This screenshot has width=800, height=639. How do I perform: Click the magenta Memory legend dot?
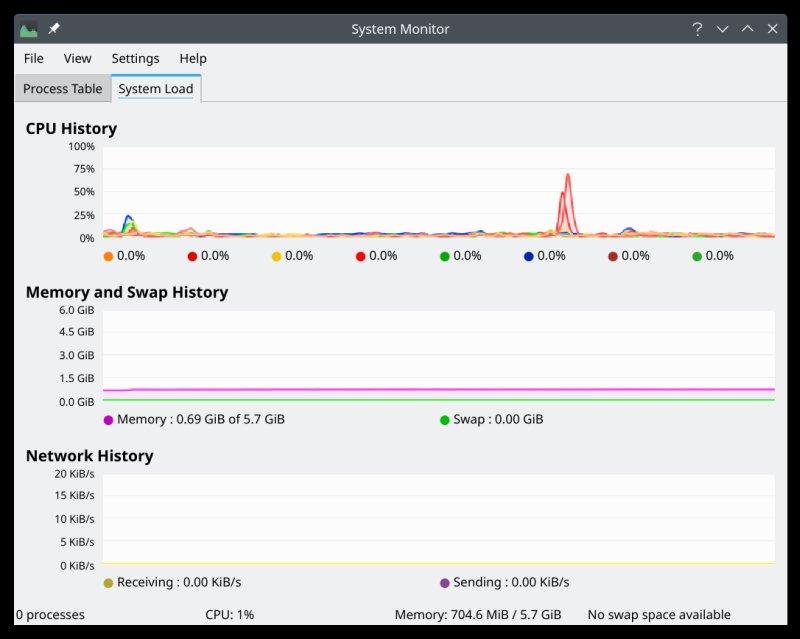[108, 420]
